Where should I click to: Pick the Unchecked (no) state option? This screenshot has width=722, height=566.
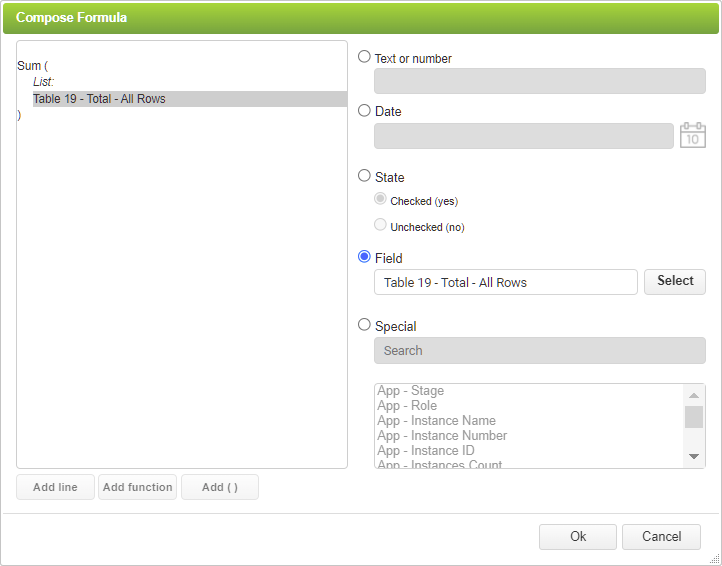380,224
